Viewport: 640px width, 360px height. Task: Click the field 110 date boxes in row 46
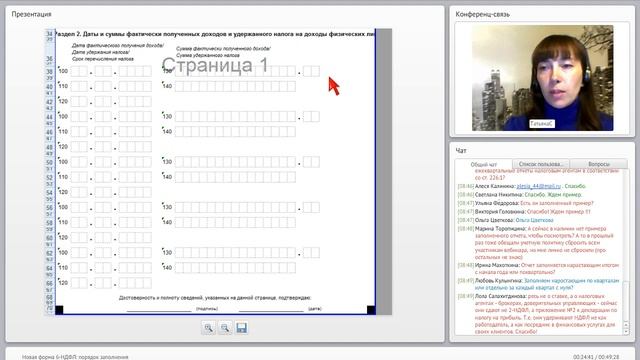(111, 131)
